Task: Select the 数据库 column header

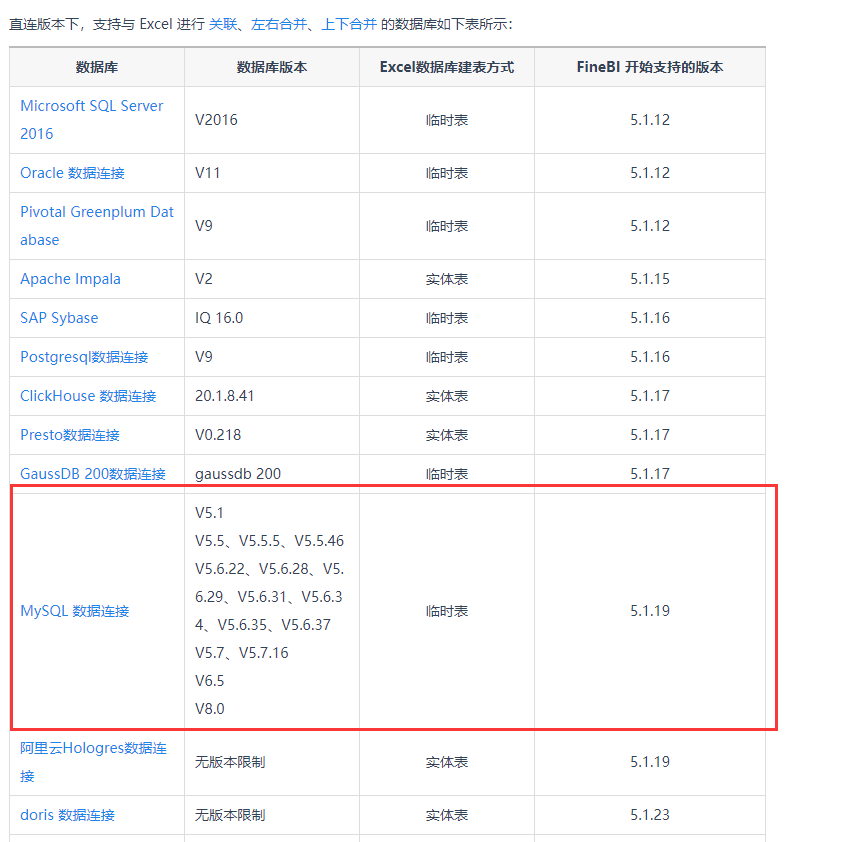Action: (97, 67)
